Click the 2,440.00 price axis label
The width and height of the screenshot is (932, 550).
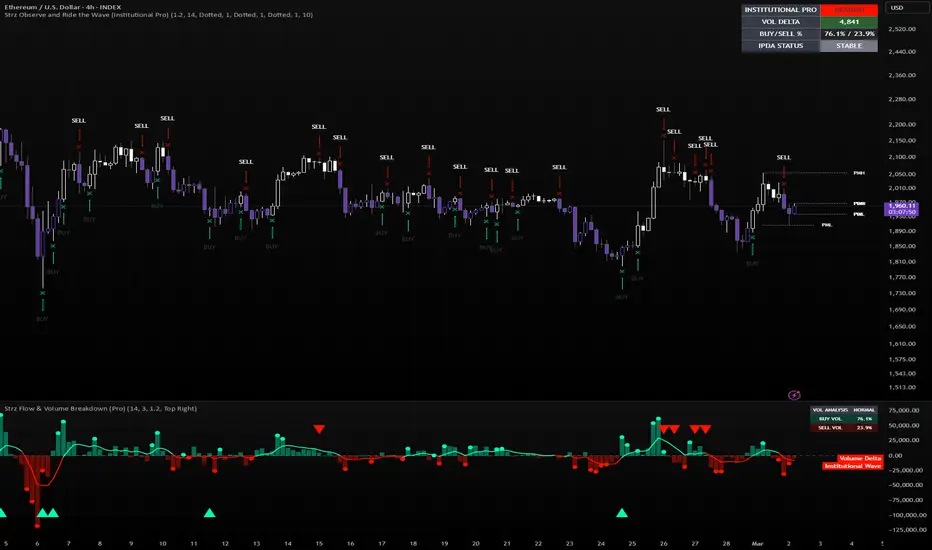click(x=902, y=52)
